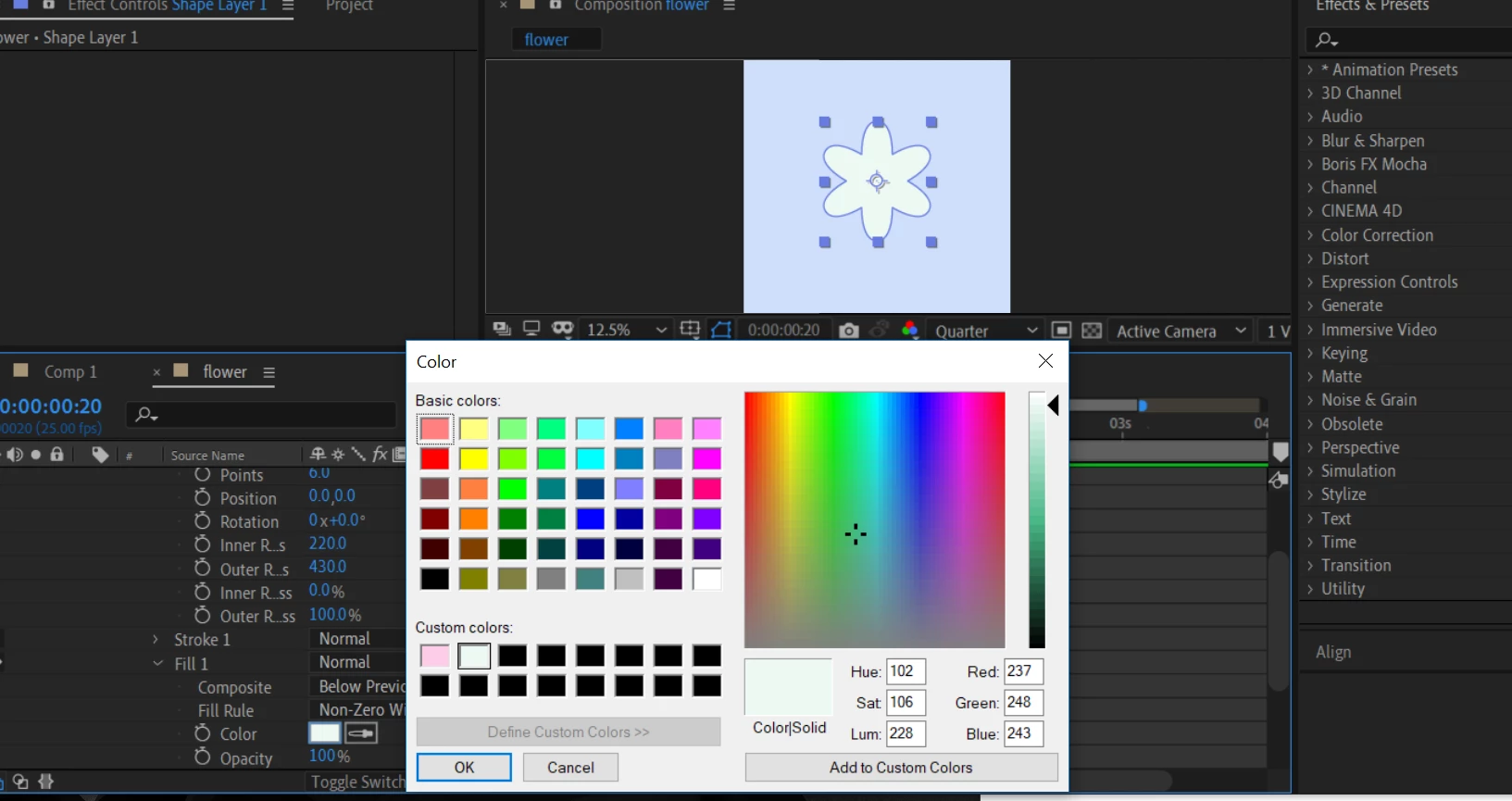Expand the Animation Presets folder
The image size is (1512, 801).
tap(1310, 69)
